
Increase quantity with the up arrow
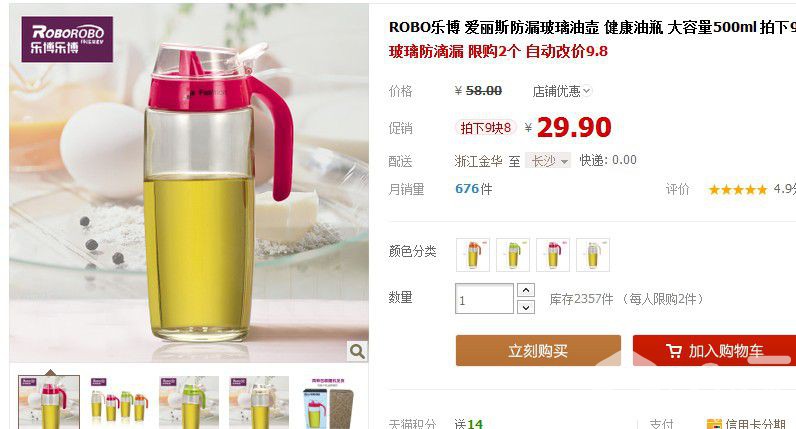click(526, 290)
